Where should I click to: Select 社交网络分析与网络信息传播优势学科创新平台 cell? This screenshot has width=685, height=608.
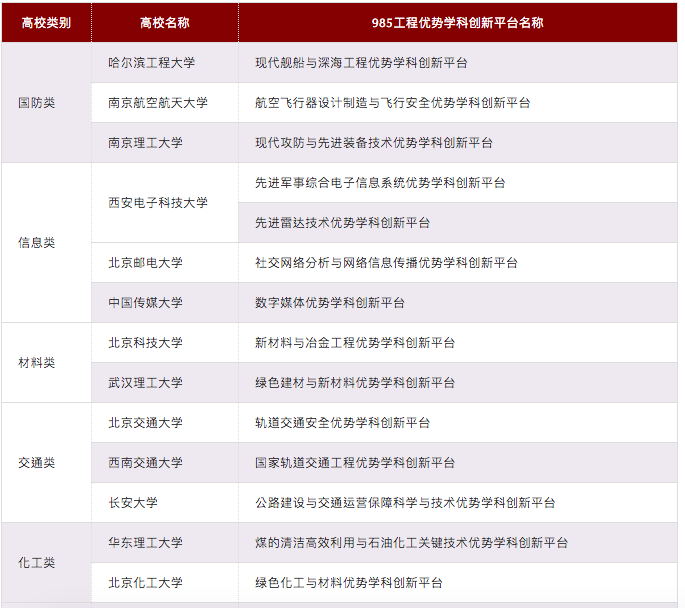click(458, 263)
